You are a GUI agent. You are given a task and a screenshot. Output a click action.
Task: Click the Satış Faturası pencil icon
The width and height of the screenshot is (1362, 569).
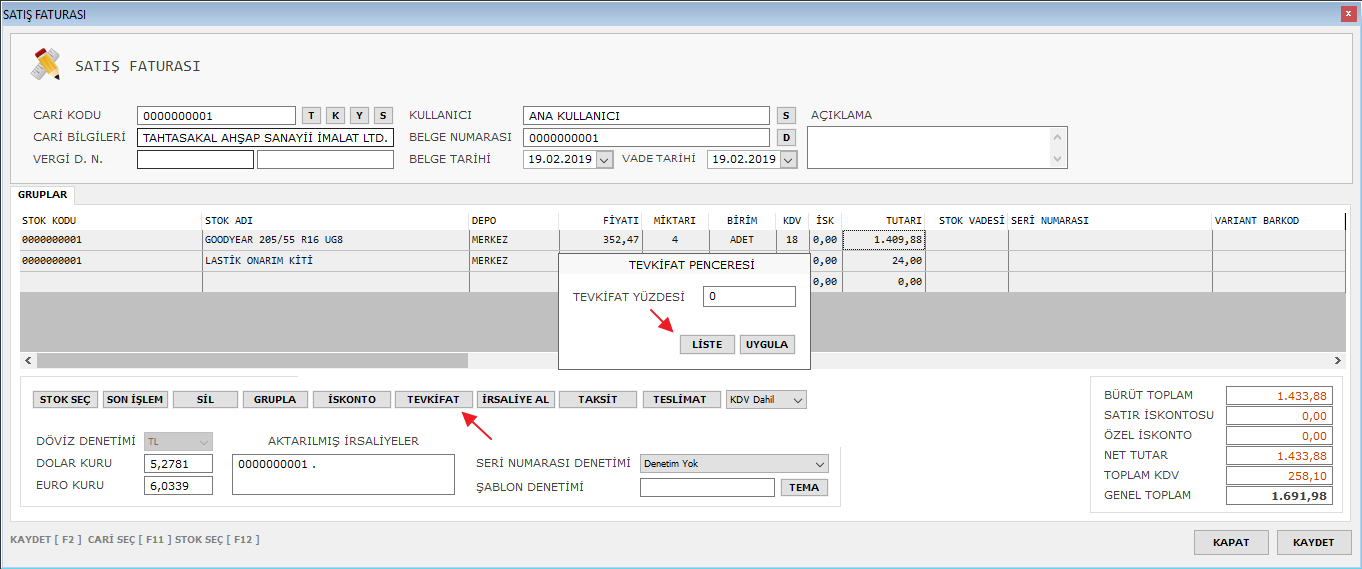pyautogui.click(x=45, y=64)
